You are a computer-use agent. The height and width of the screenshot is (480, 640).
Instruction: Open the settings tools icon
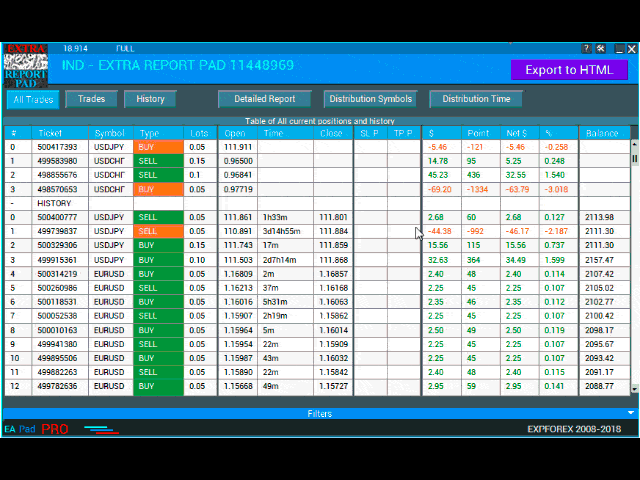point(600,48)
